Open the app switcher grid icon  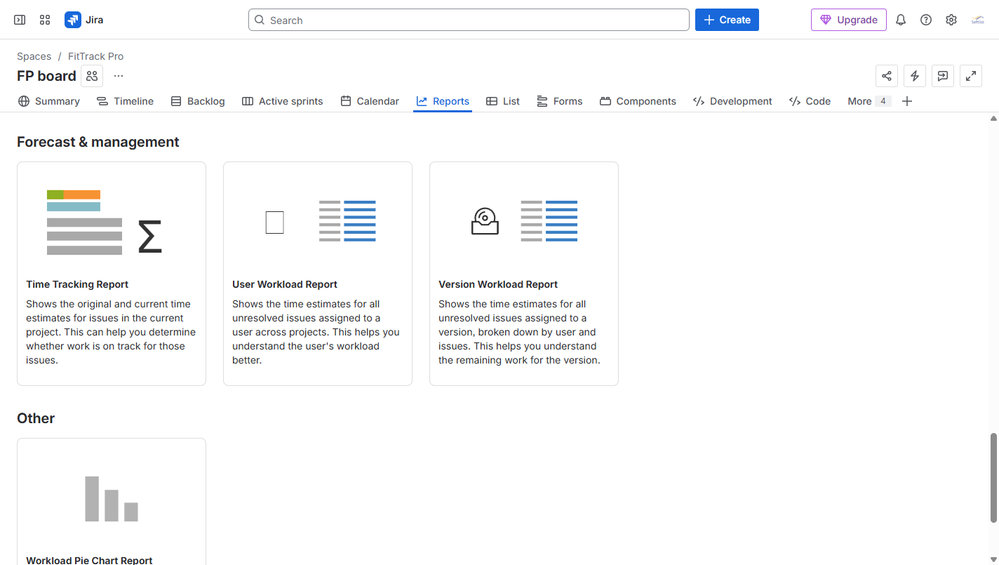tap(45, 20)
